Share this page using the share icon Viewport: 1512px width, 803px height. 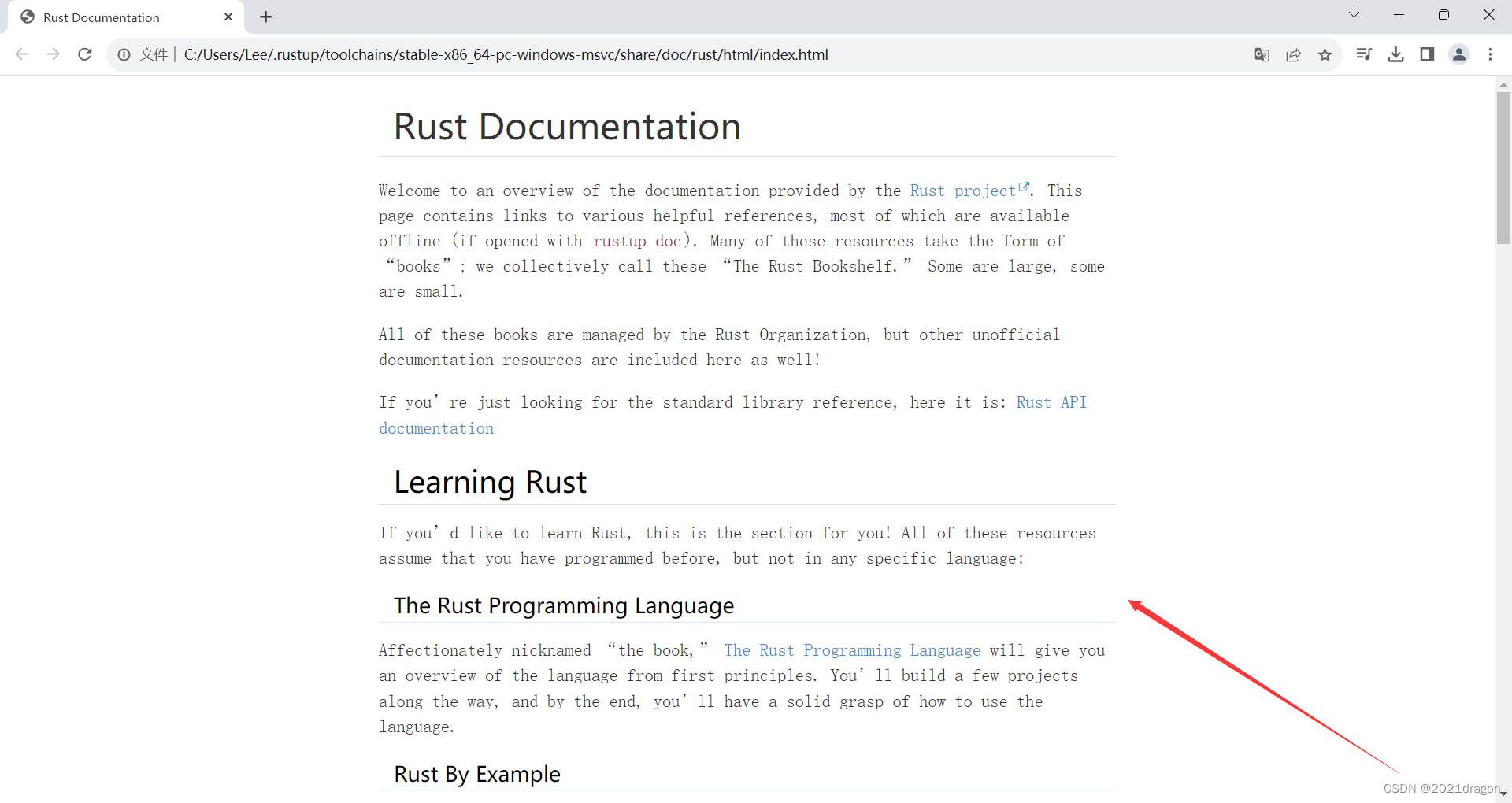[1293, 54]
